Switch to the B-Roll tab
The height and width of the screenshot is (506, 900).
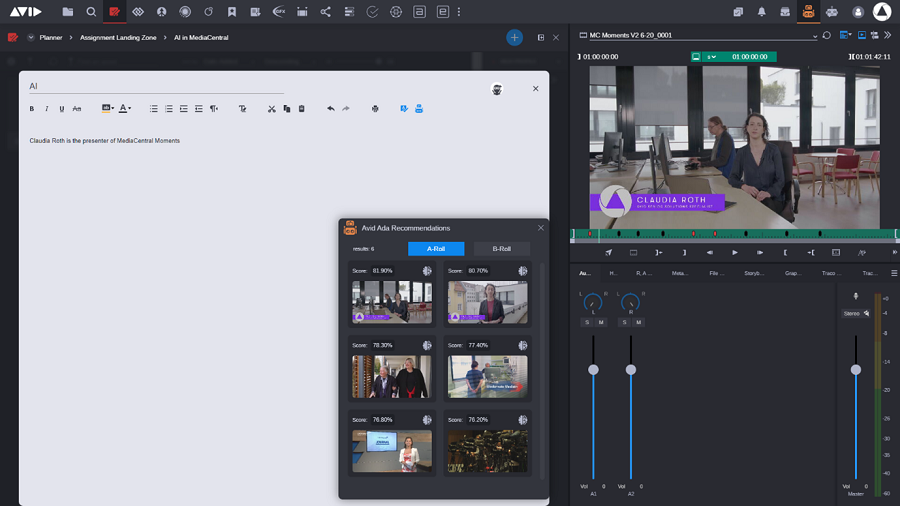pyautogui.click(x=502, y=249)
